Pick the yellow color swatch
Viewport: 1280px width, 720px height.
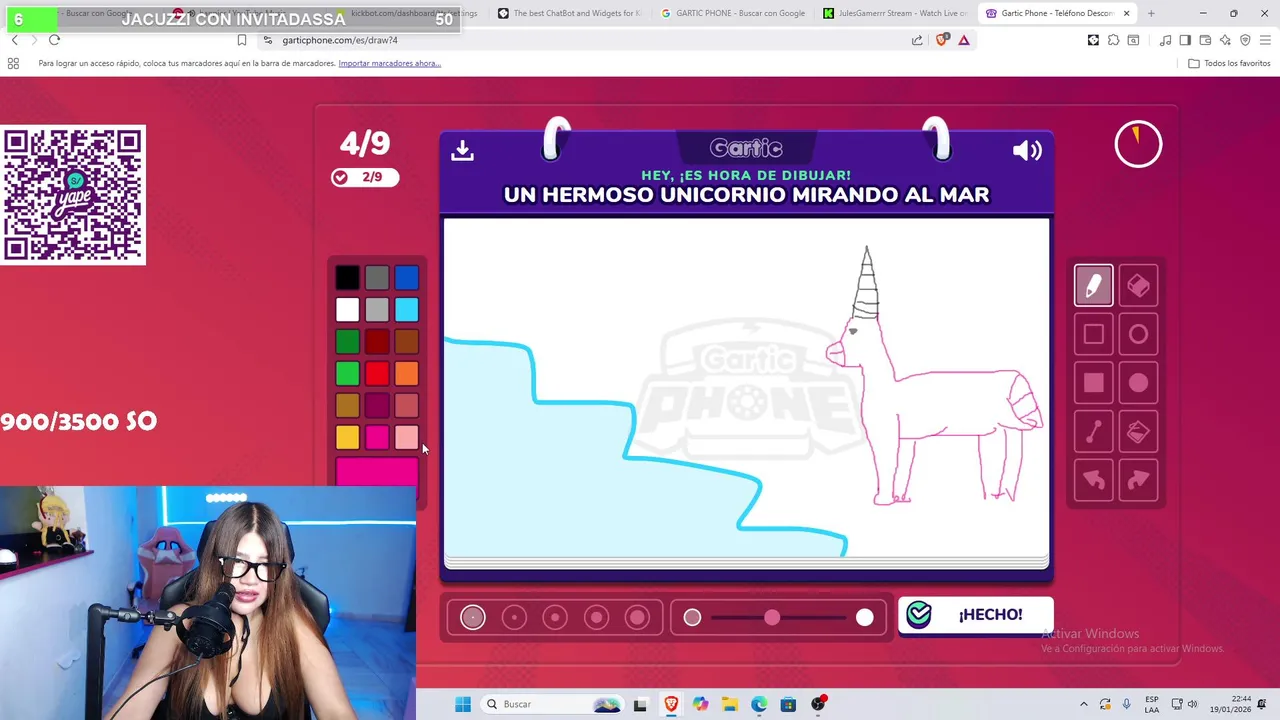347,437
